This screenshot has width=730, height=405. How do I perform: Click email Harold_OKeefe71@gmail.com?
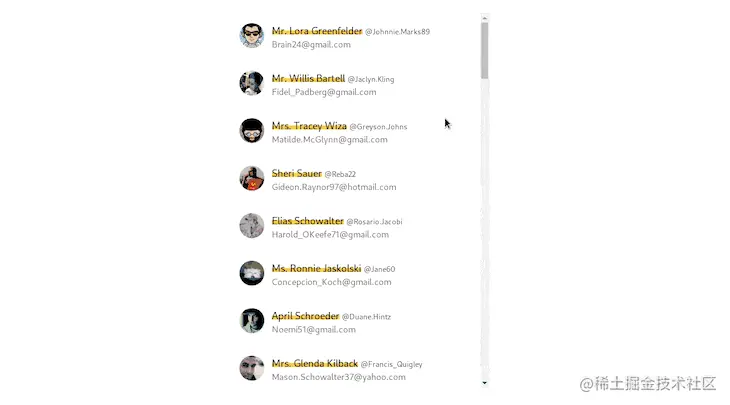click(330, 235)
